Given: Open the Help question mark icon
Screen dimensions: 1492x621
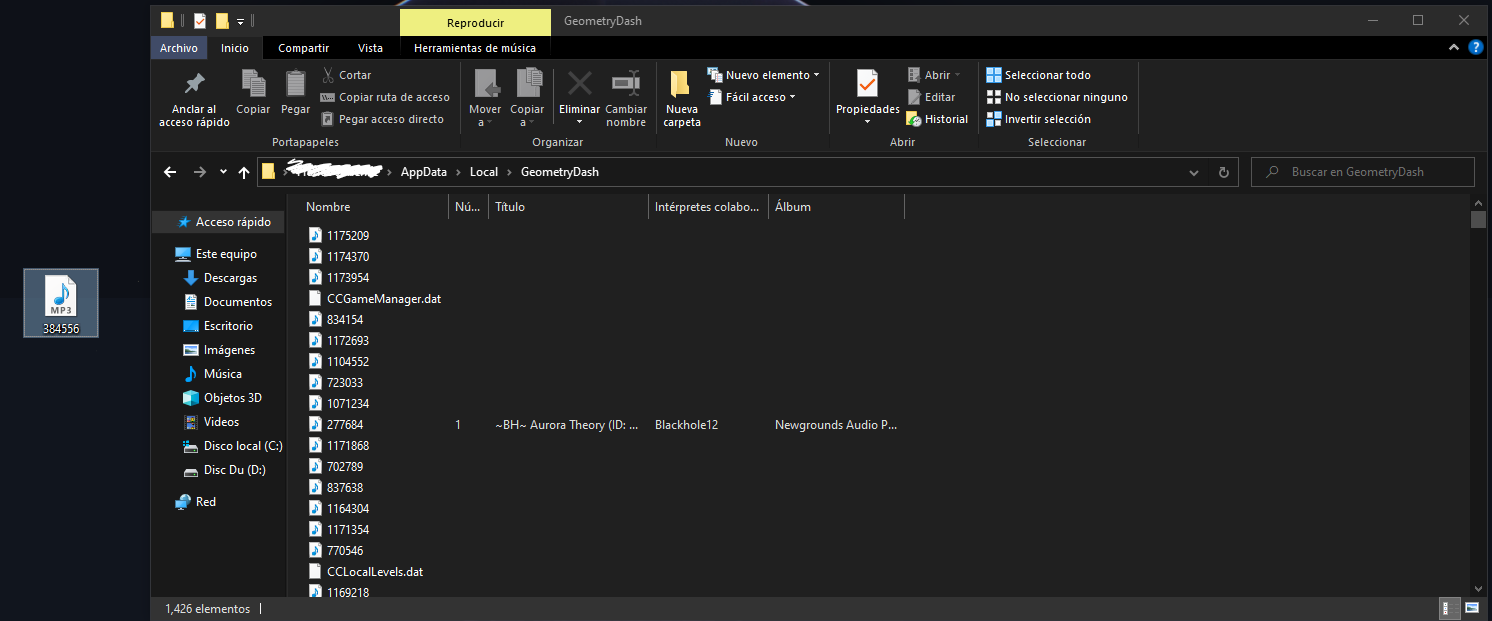Looking at the screenshot, I should click(1476, 48).
